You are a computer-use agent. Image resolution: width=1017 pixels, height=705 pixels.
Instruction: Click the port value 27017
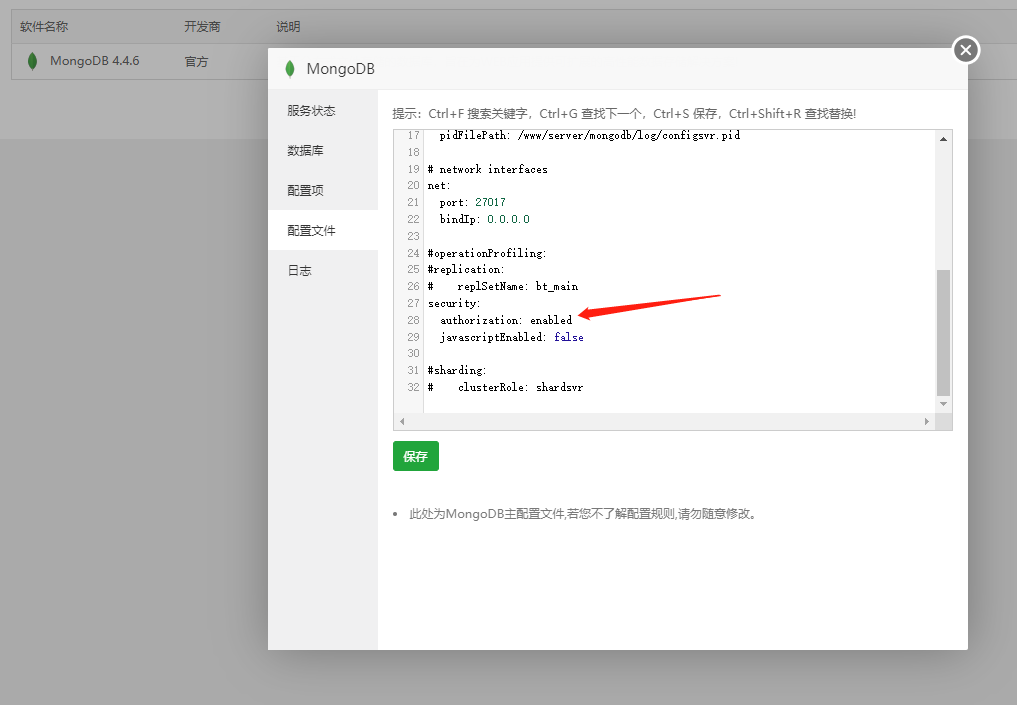click(490, 202)
